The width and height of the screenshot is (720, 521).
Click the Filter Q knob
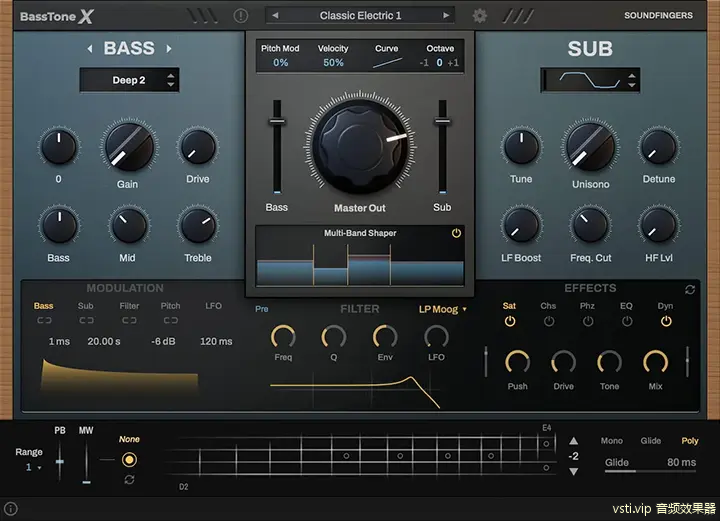(334, 337)
